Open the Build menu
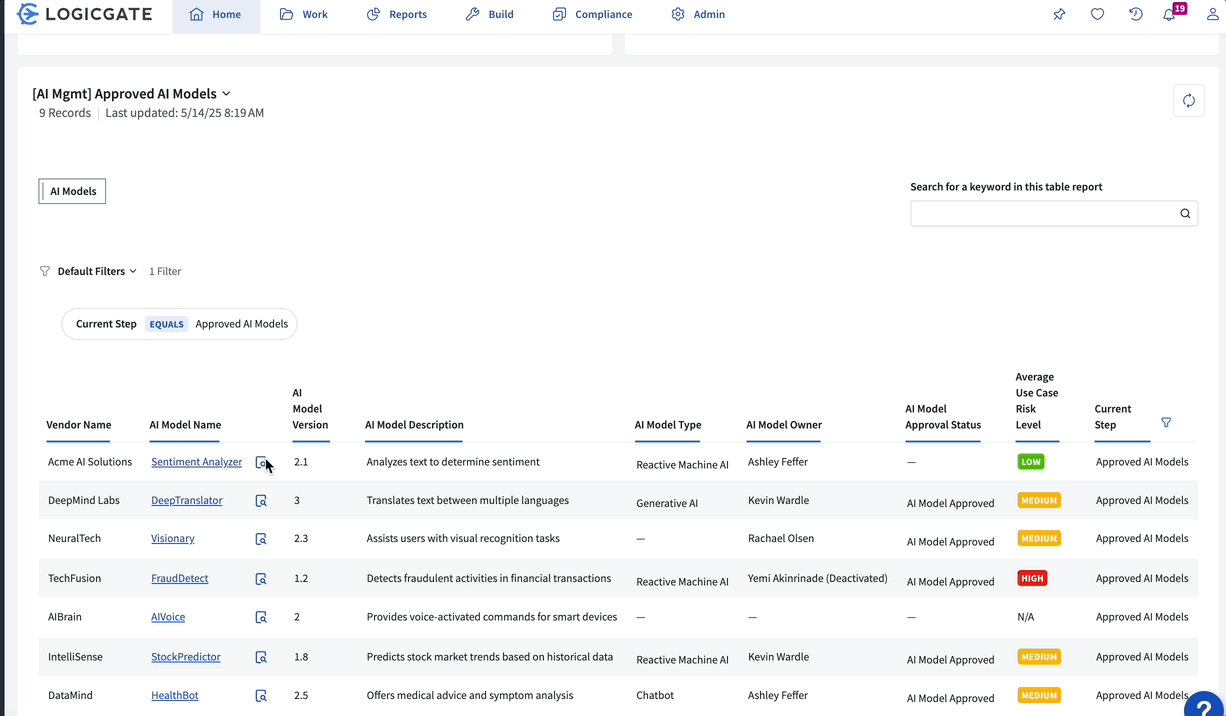This screenshot has height=716, width=1226. click(x=490, y=15)
